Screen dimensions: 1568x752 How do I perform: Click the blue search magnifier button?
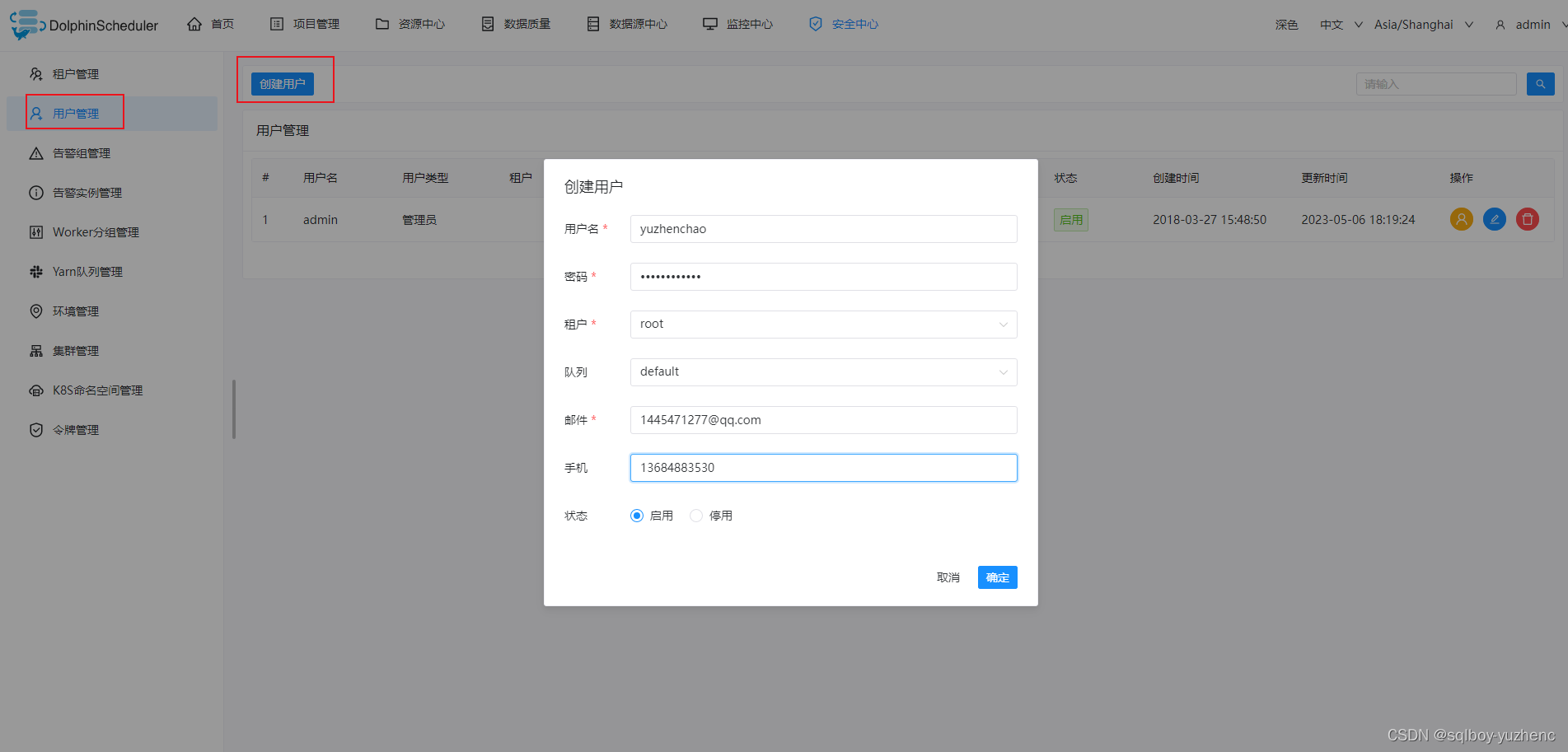tap(1541, 84)
